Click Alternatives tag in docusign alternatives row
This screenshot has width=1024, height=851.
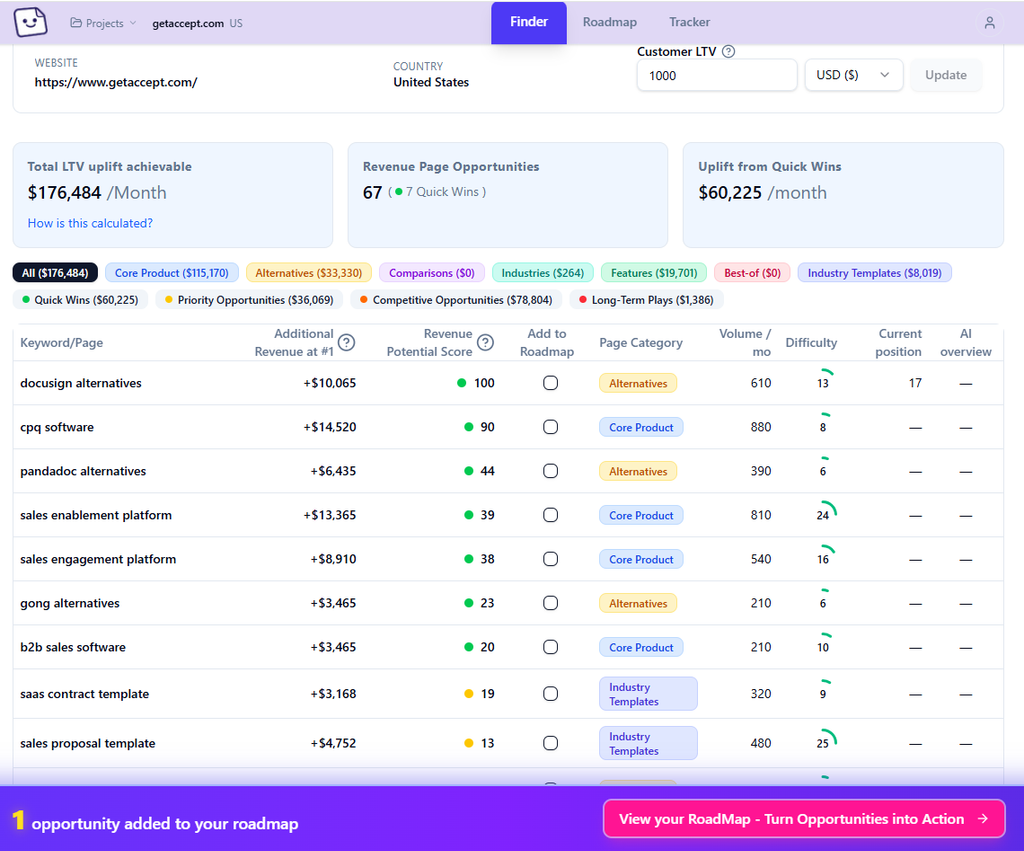click(x=638, y=383)
